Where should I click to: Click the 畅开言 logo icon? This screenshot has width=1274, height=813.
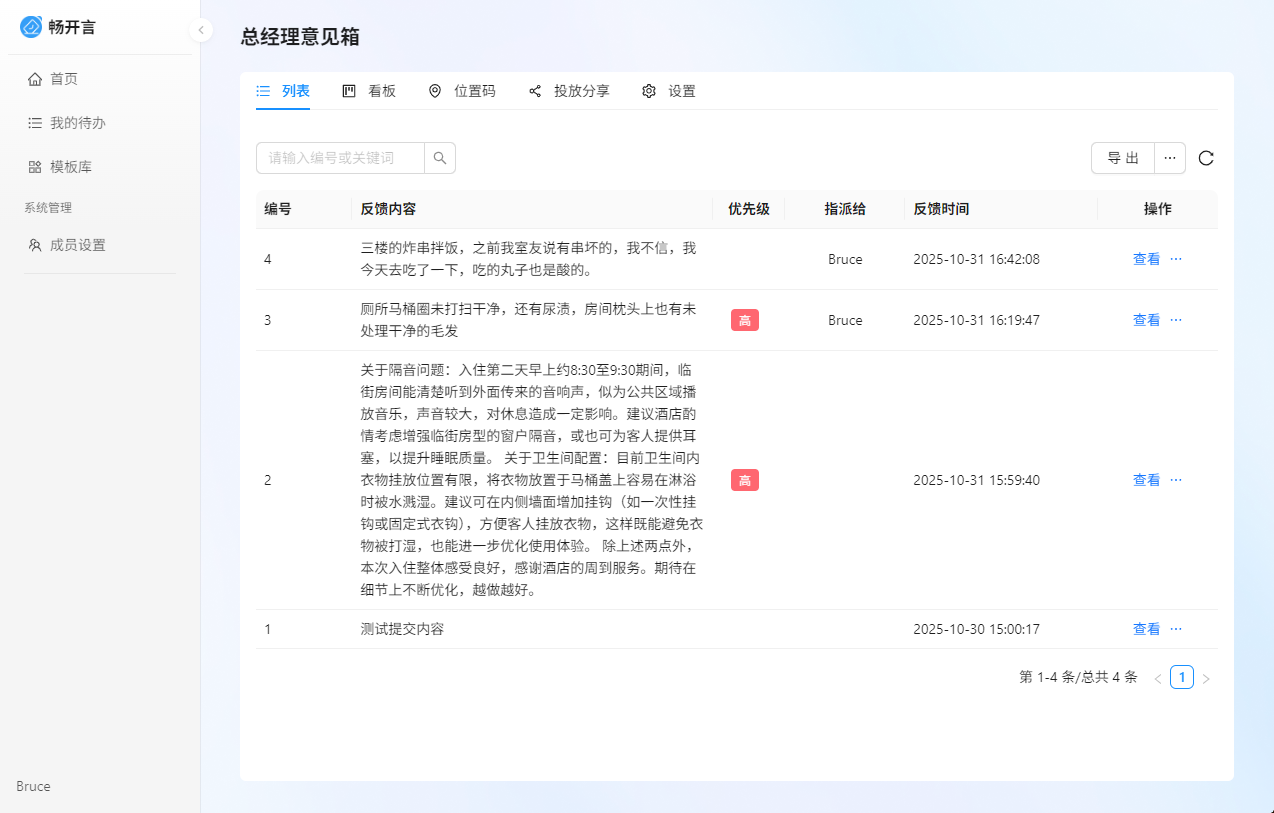[x=31, y=27]
